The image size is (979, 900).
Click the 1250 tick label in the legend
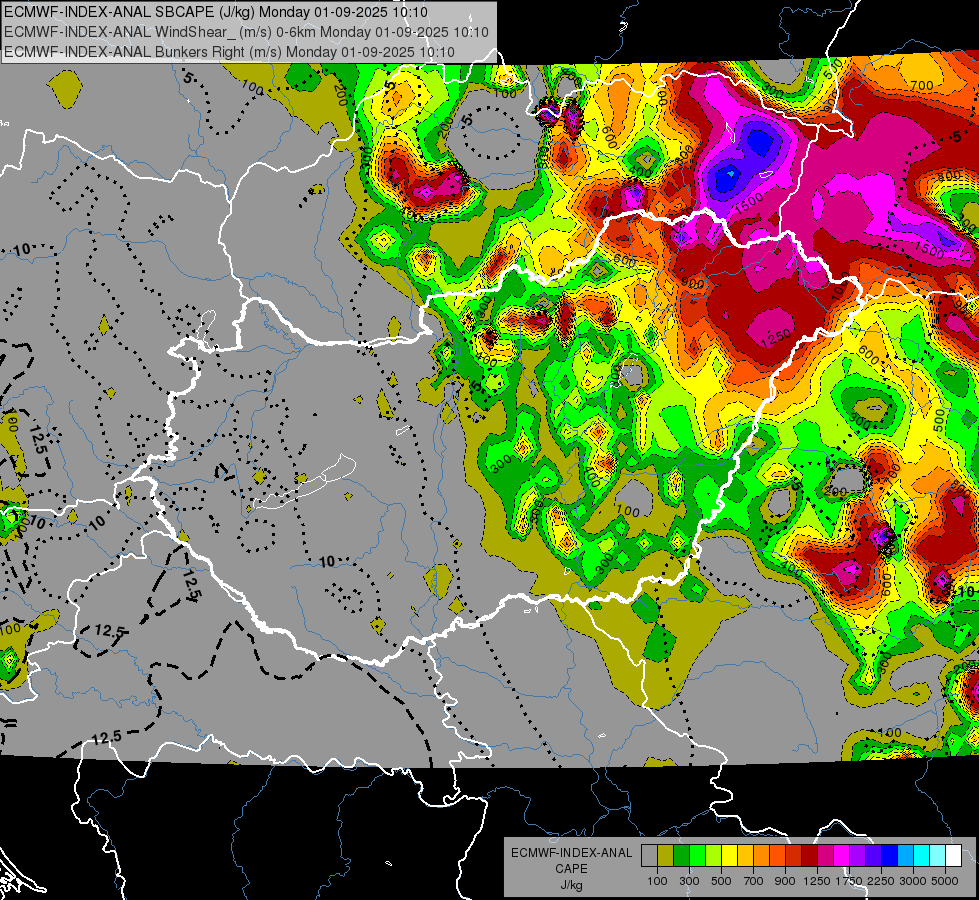817,881
